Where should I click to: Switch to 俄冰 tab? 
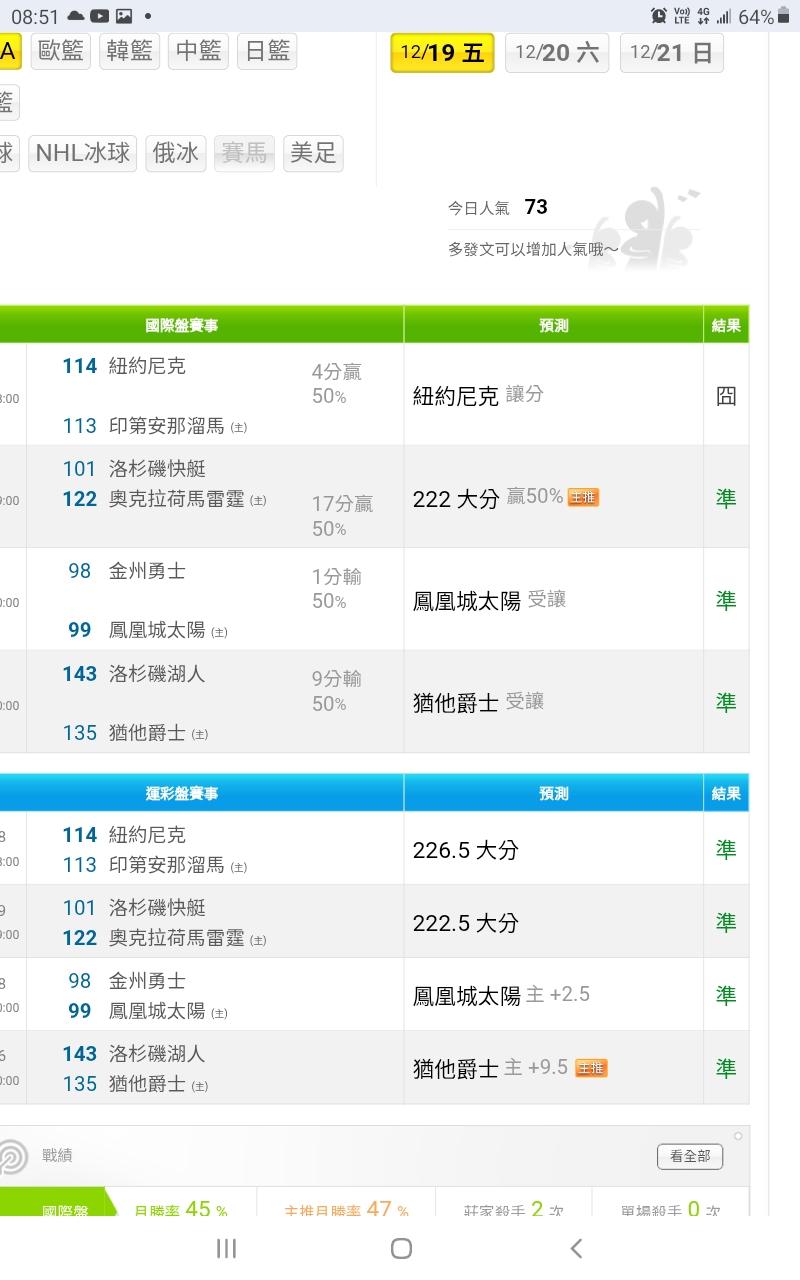click(x=175, y=153)
